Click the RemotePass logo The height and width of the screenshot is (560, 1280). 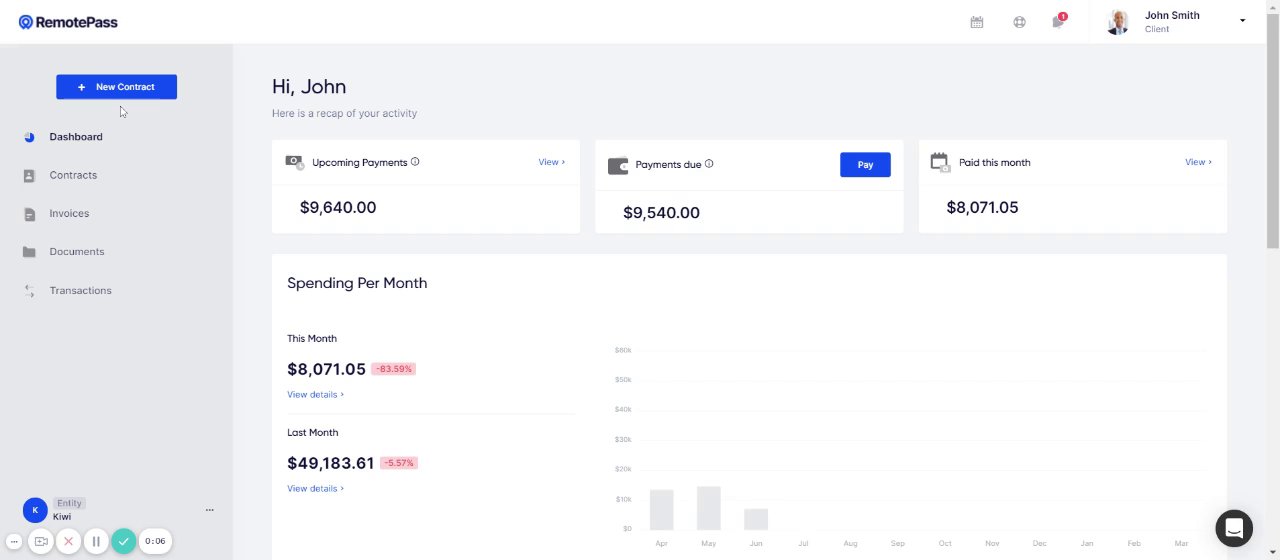68,22
